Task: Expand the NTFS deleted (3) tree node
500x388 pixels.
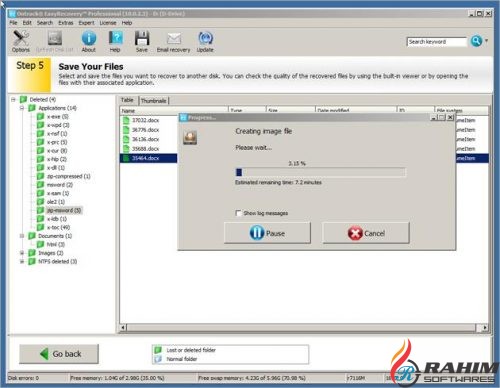Action: [x=22, y=261]
